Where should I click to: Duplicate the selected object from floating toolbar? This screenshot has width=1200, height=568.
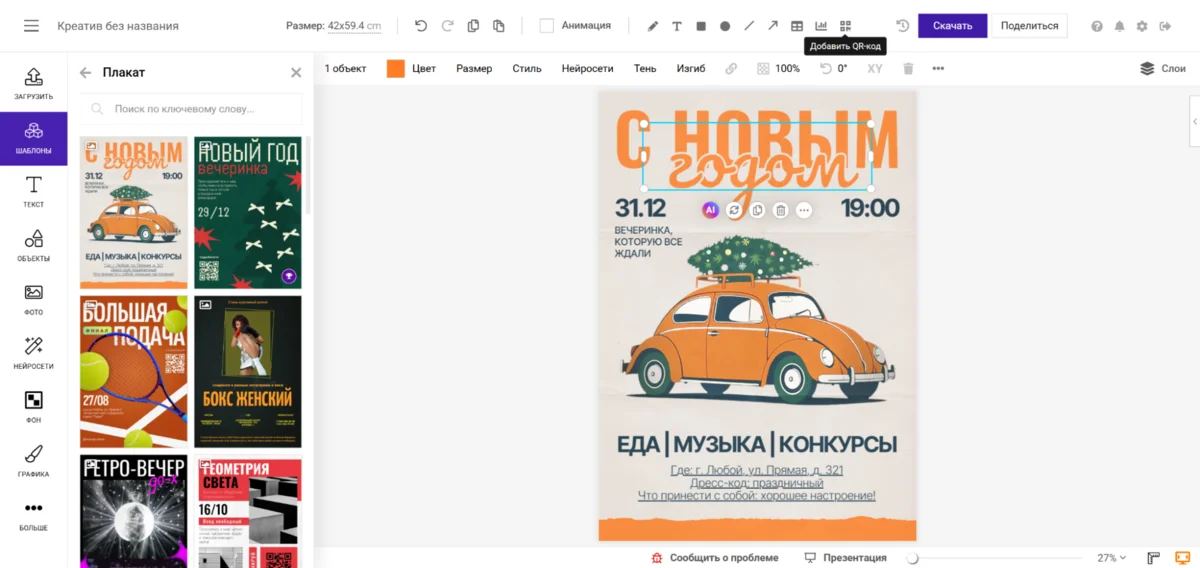[x=757, y=210]
